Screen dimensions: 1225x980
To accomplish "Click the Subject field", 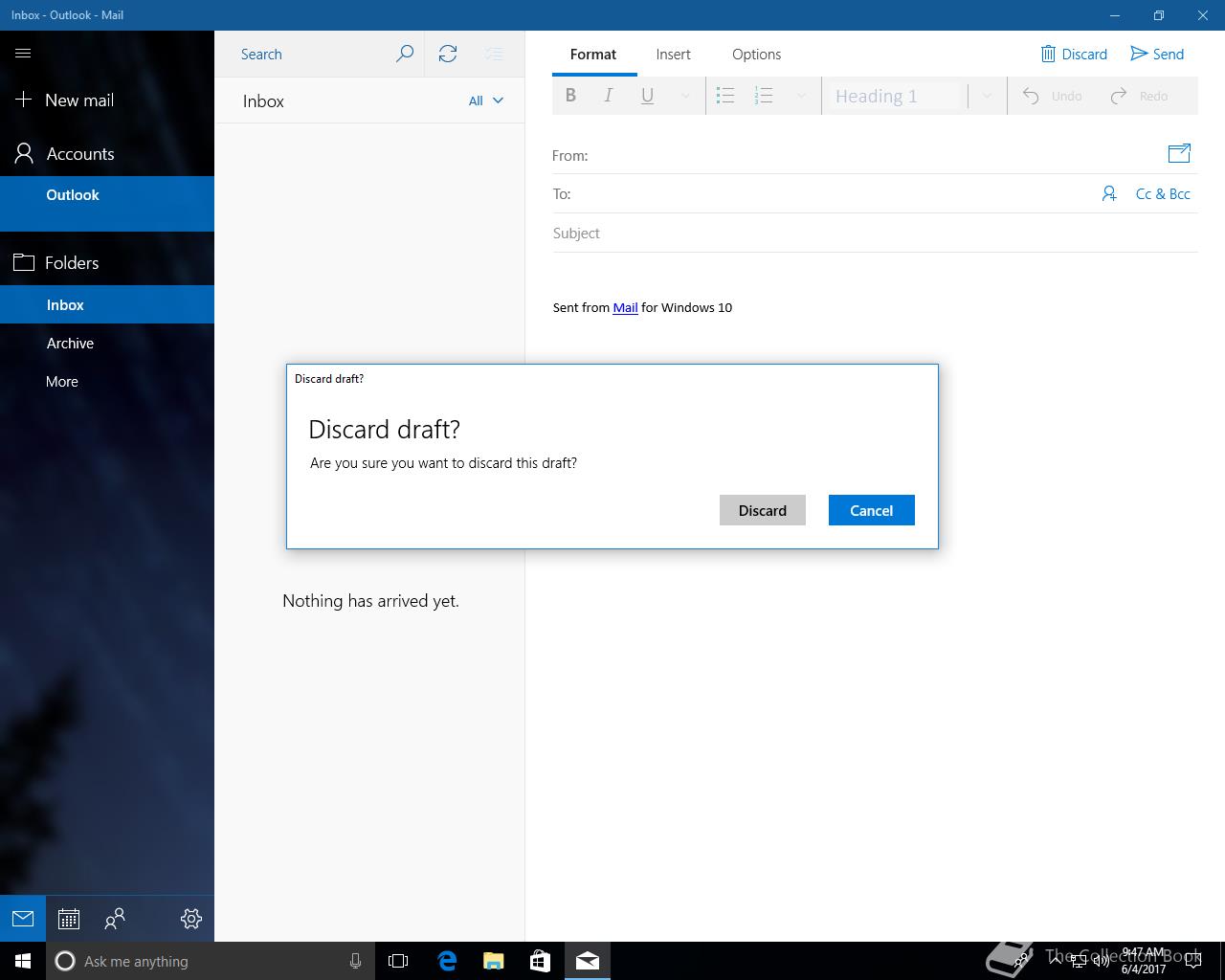I will point(875,233).
